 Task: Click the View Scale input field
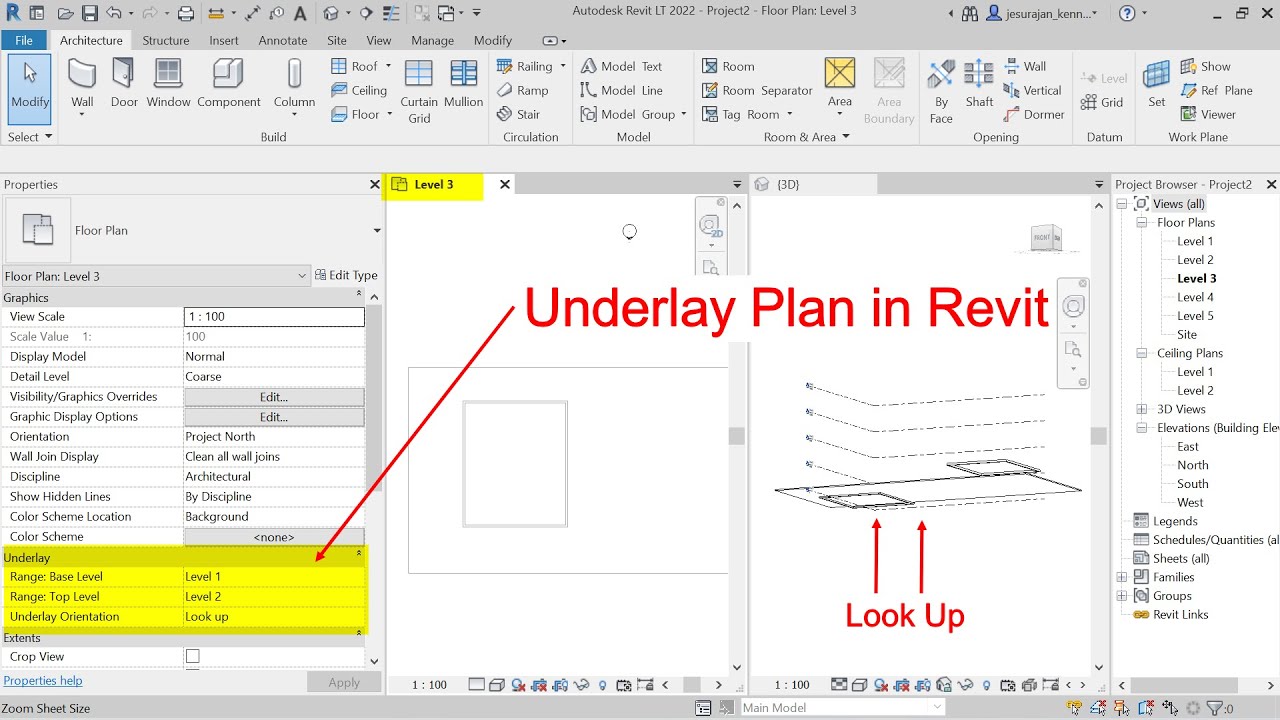[x=274, y=317]
